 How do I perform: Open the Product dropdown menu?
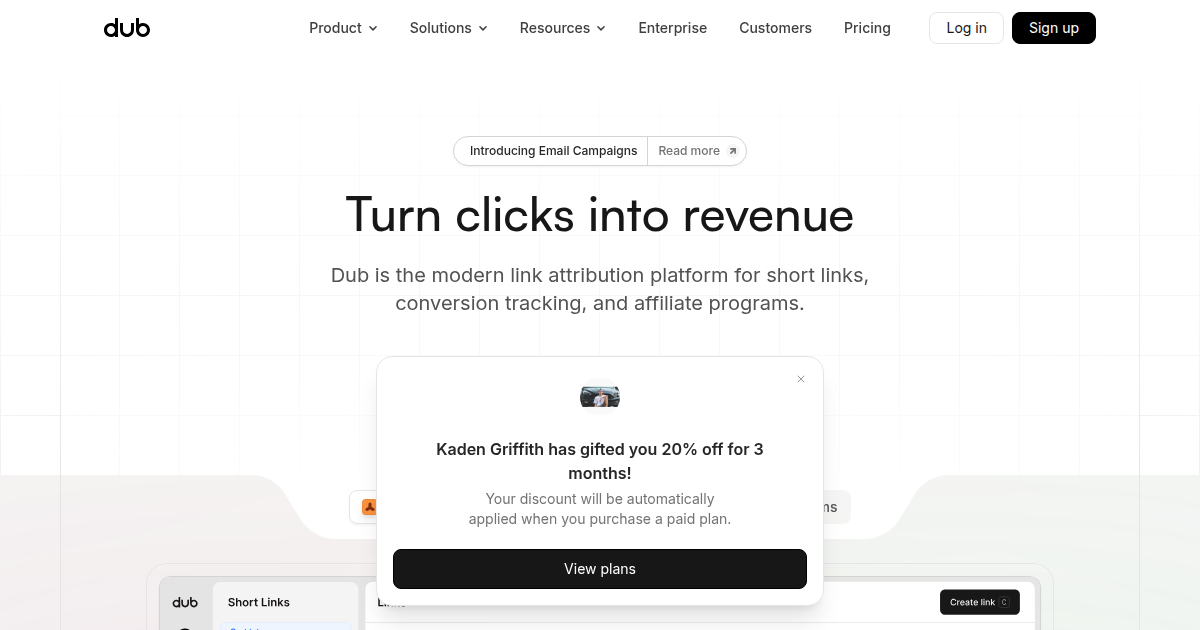point(335,28)
